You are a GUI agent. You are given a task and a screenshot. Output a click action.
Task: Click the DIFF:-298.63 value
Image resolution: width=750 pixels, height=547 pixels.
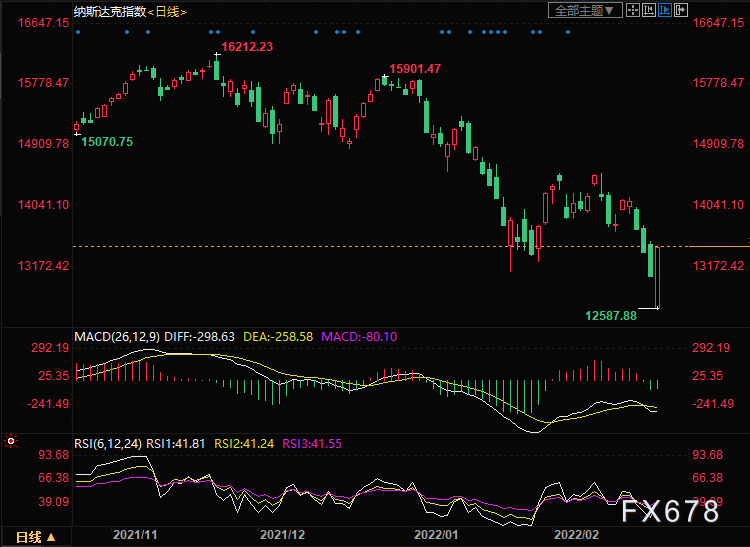(x=199, y=337)
